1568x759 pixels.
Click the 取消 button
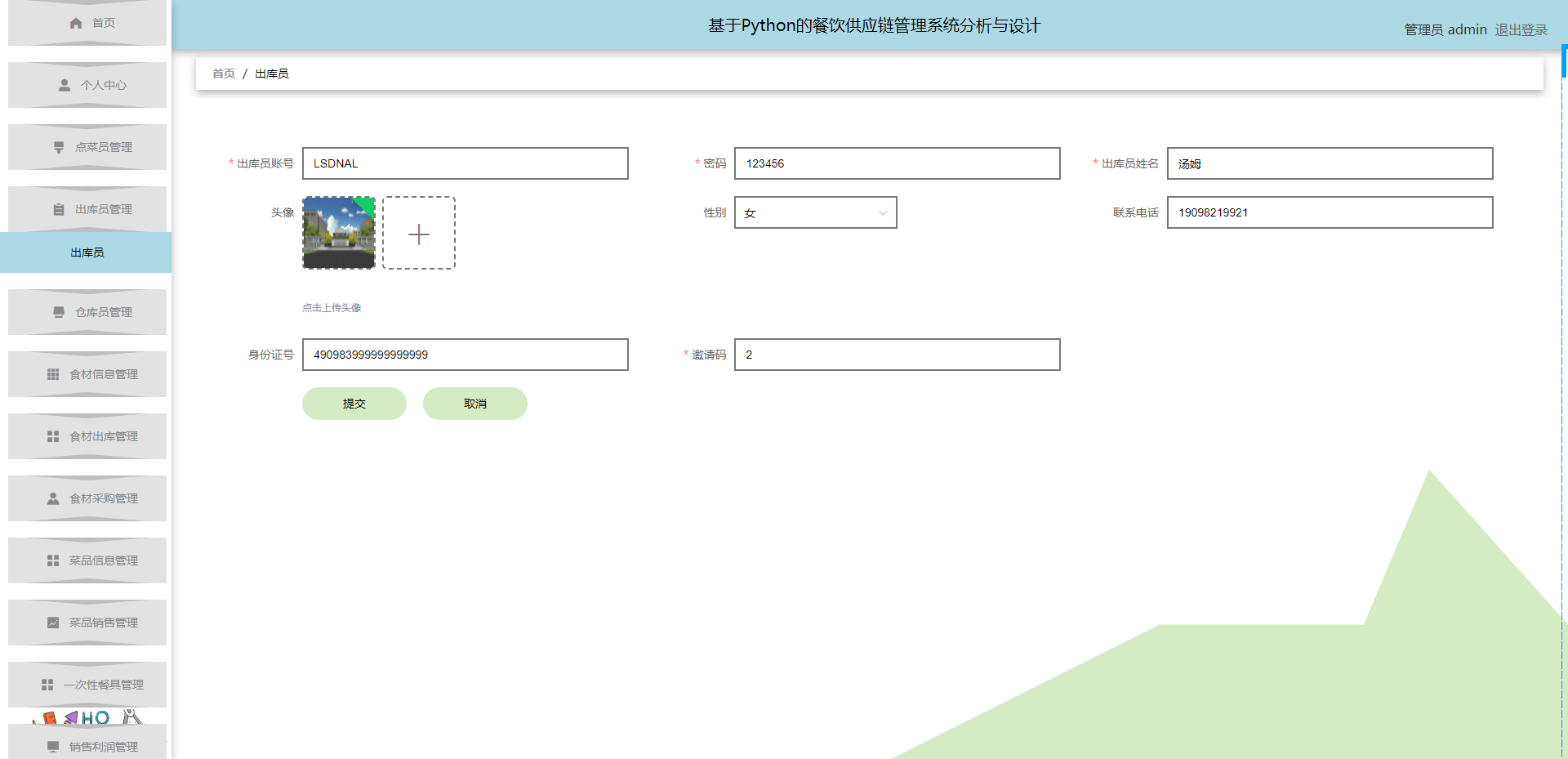[475, 404]
